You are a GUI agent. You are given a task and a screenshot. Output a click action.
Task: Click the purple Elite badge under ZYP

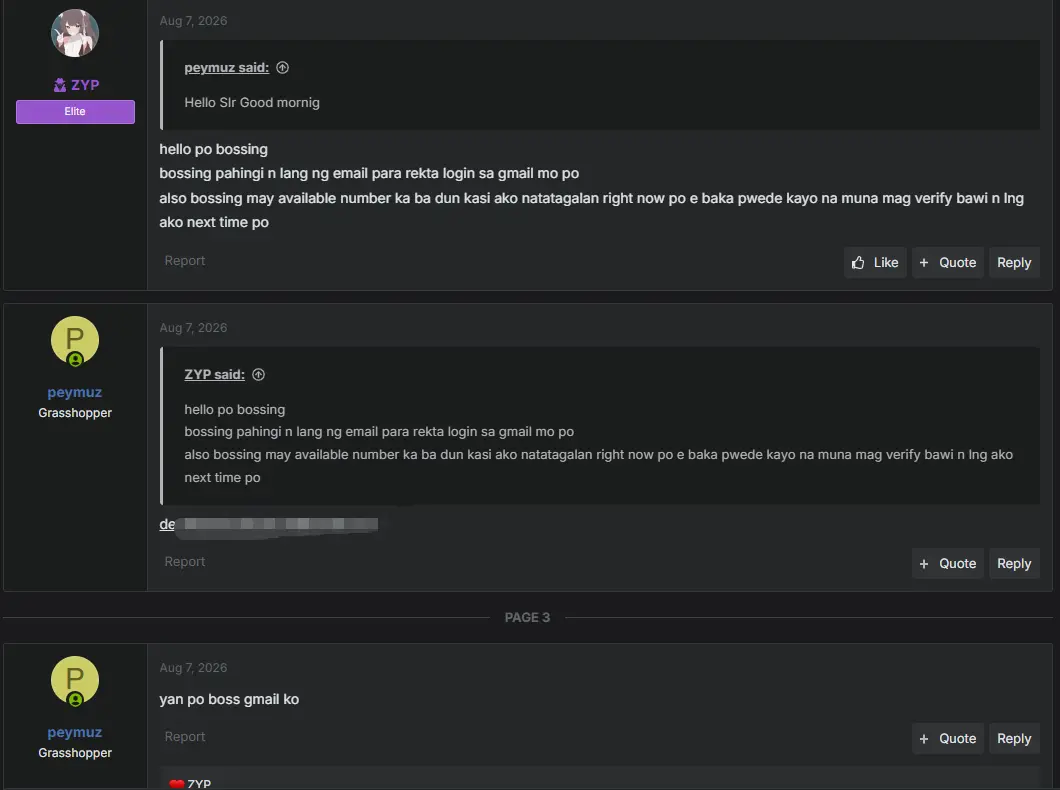click(x=75, y=112)
